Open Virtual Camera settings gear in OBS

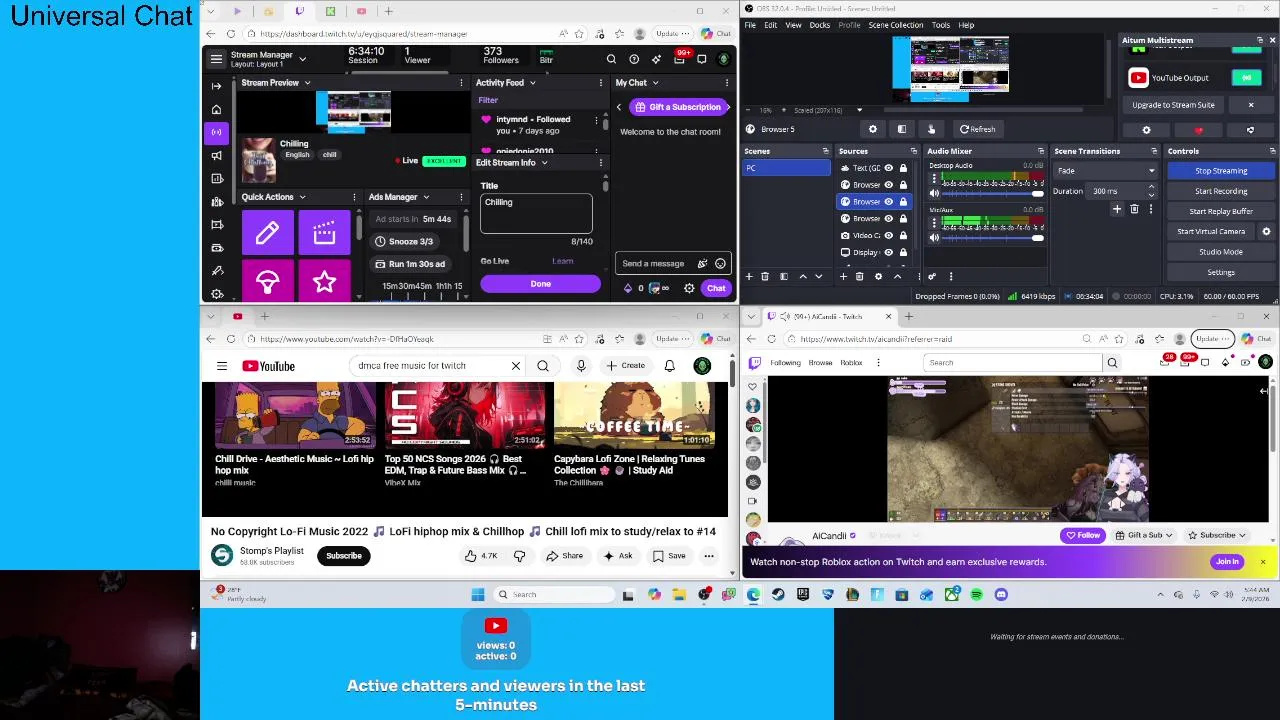pos(1266,231)
